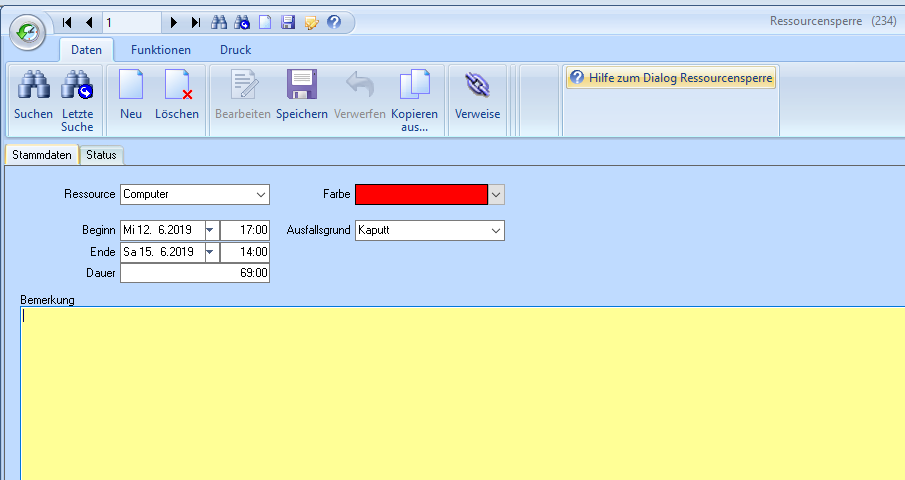The width and height of the screenshot is (905, 480).
Task: Click the quick-access help question mark
Action: click(334, 22)
